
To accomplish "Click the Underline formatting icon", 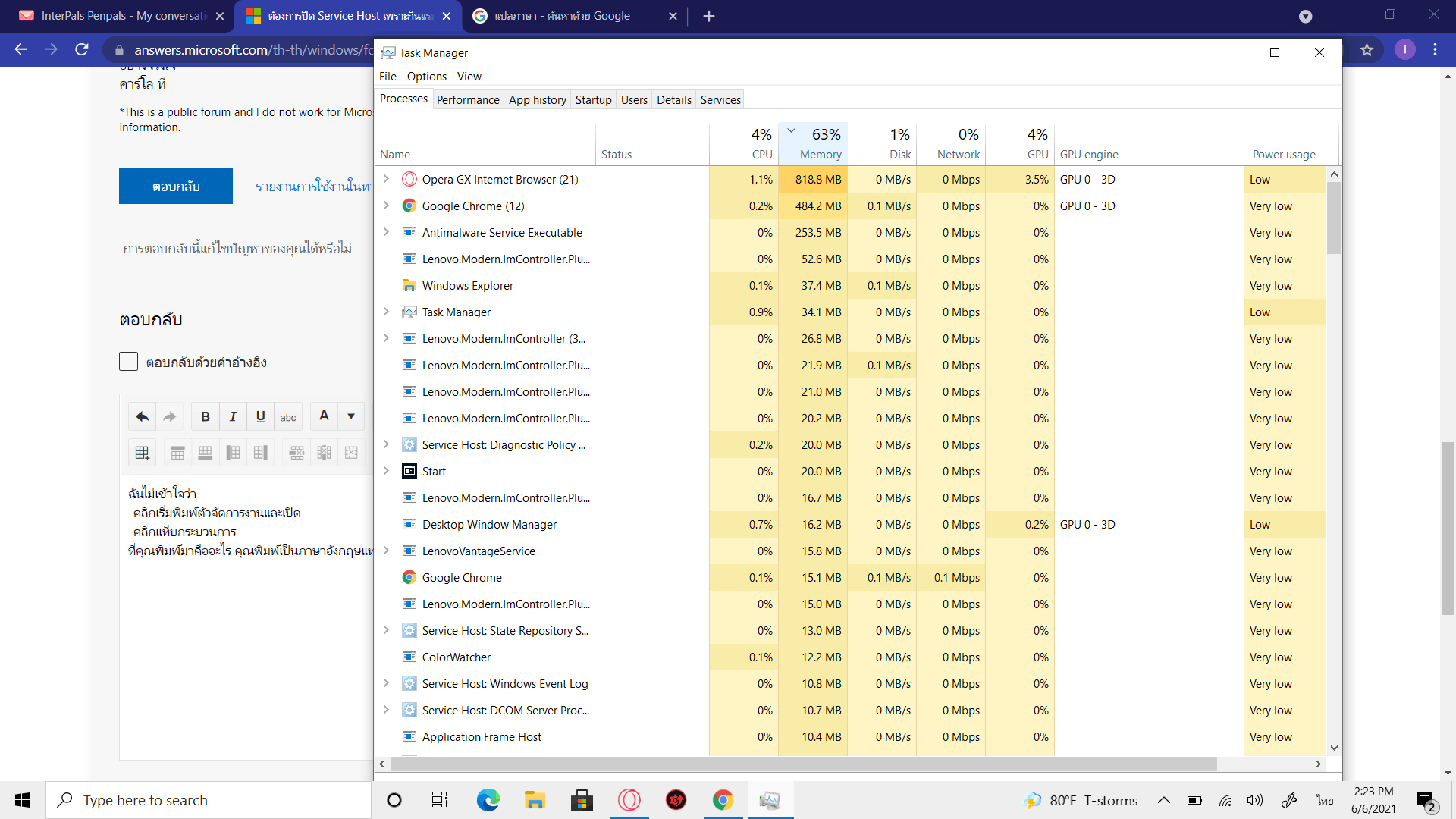I will coord(260,416).
